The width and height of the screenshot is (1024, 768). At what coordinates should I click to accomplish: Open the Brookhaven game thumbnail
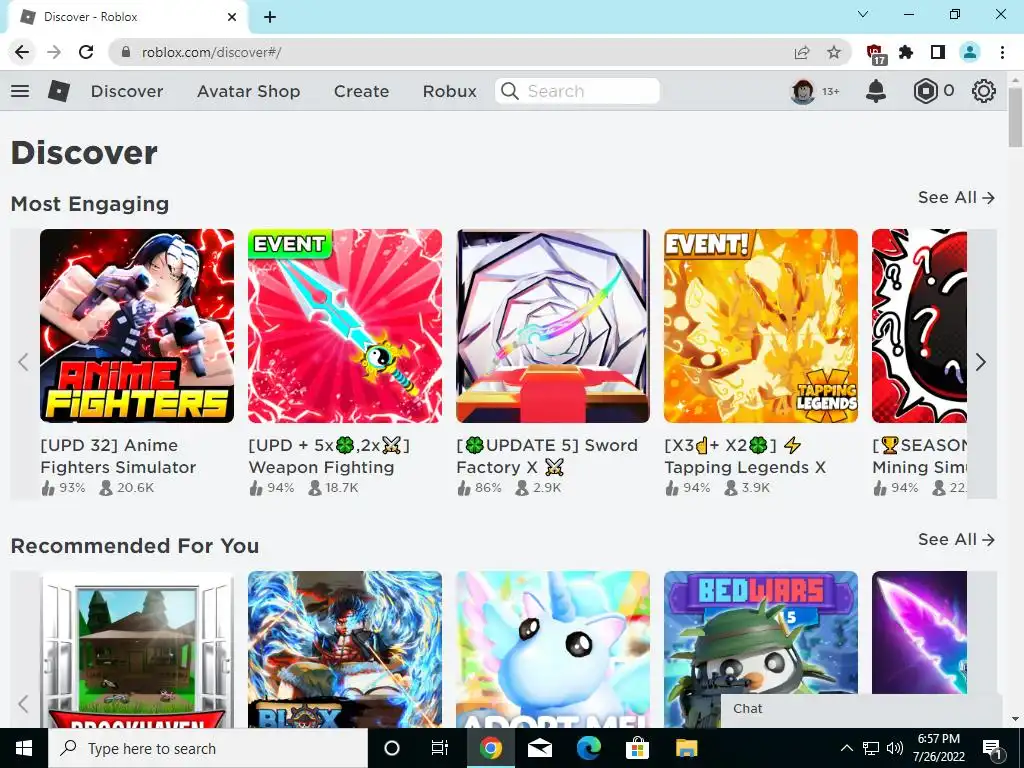click(x=136, y=650)
